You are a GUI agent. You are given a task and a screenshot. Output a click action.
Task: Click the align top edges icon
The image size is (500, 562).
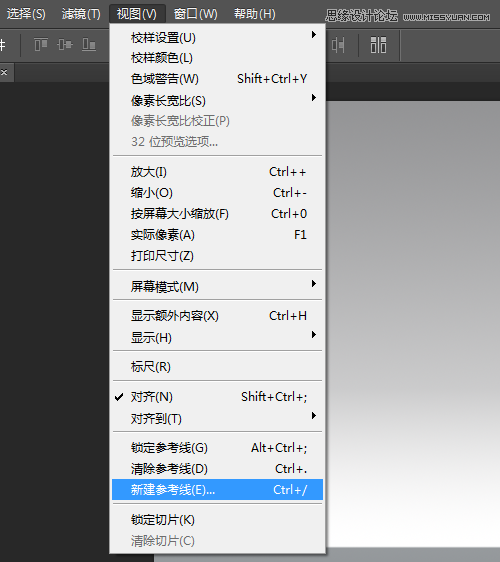[x=41, y=45]
